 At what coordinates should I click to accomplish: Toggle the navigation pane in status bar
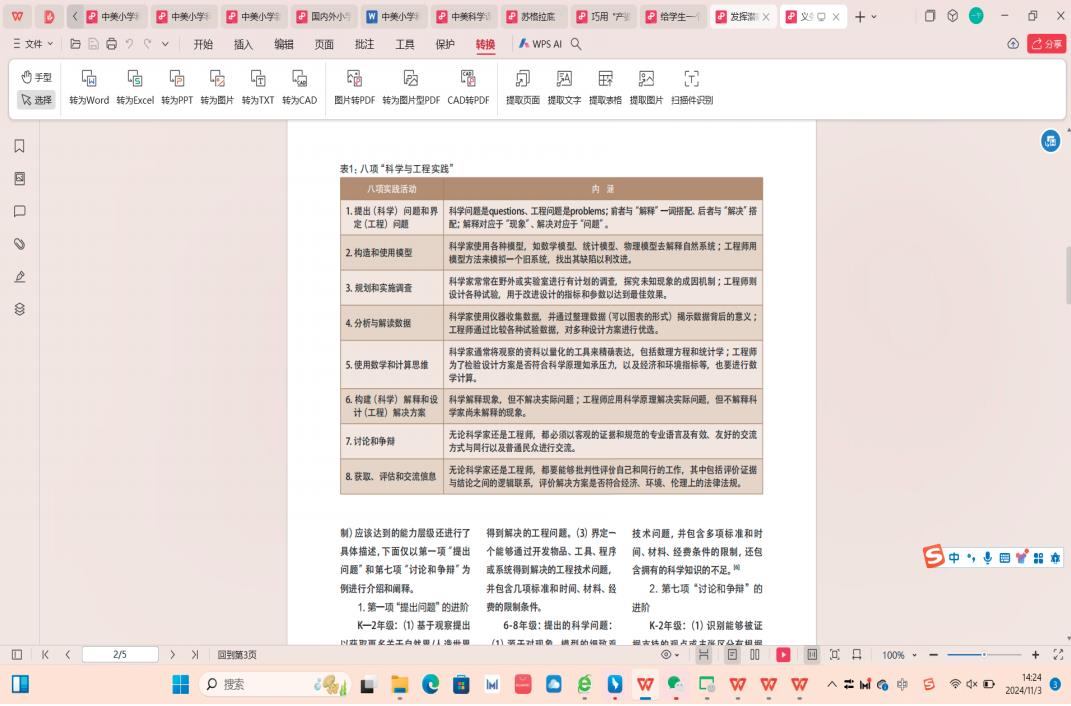[x=17, y=655]
